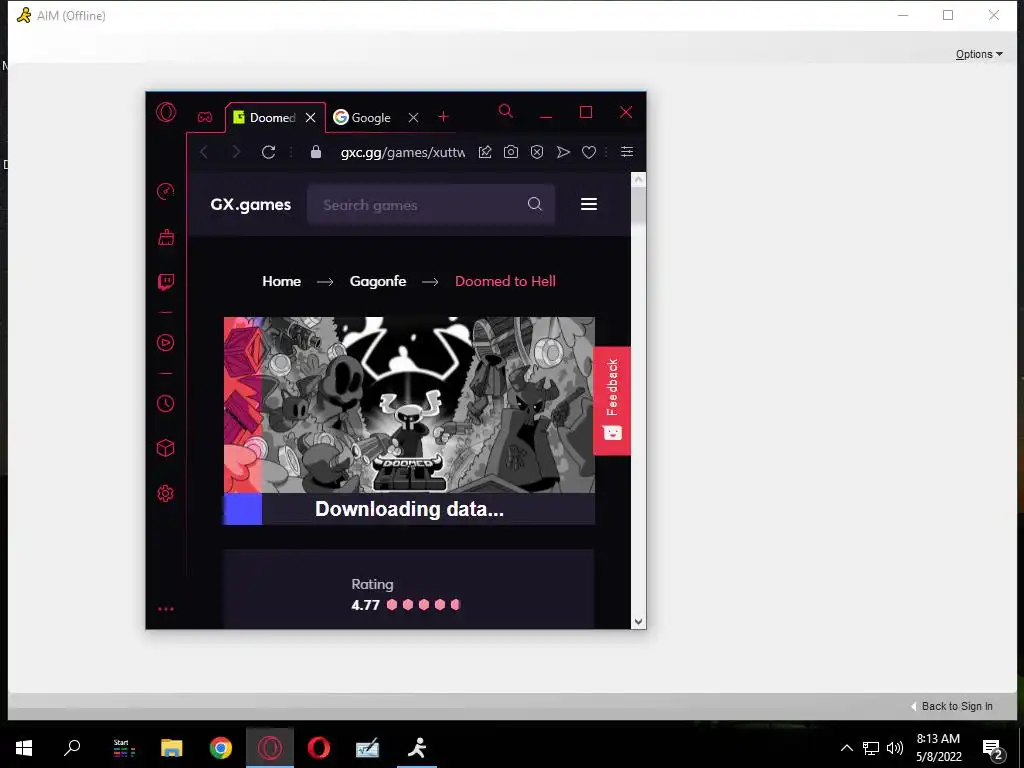1024x768 pixels.
Task: Reload the current page
Action: click(x=268, y=152)
